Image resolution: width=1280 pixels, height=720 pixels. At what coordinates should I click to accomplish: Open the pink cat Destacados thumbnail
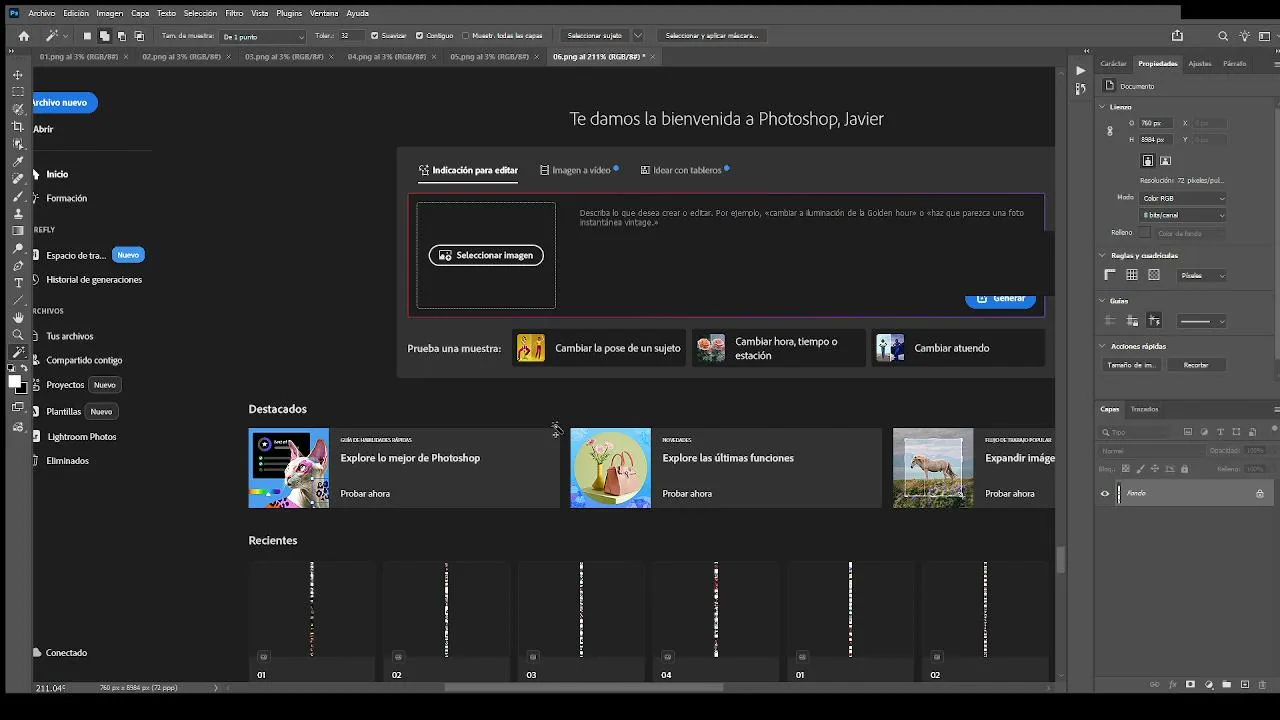click(289, 468)
